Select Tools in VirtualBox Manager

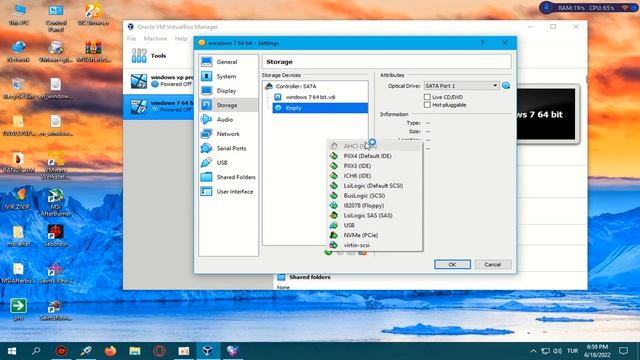(158, 56)
